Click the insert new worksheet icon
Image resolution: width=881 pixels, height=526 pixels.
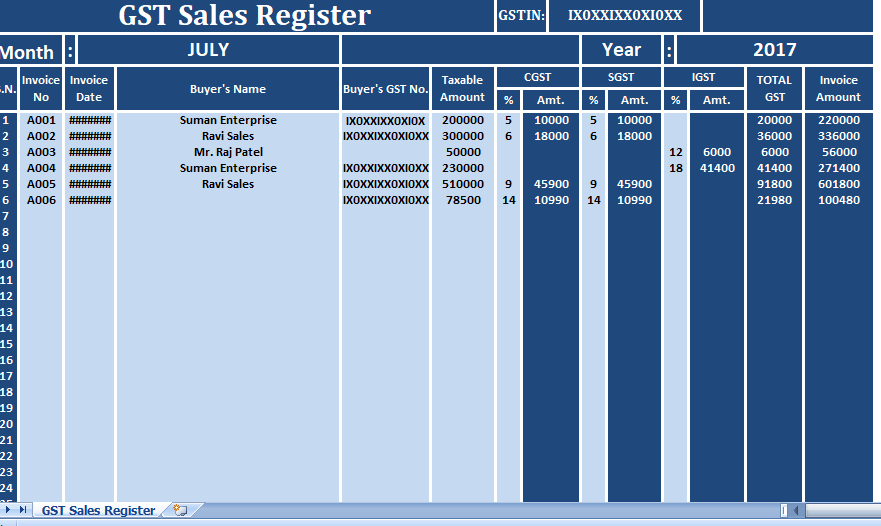pyautogui.click(x=180, y=510)
